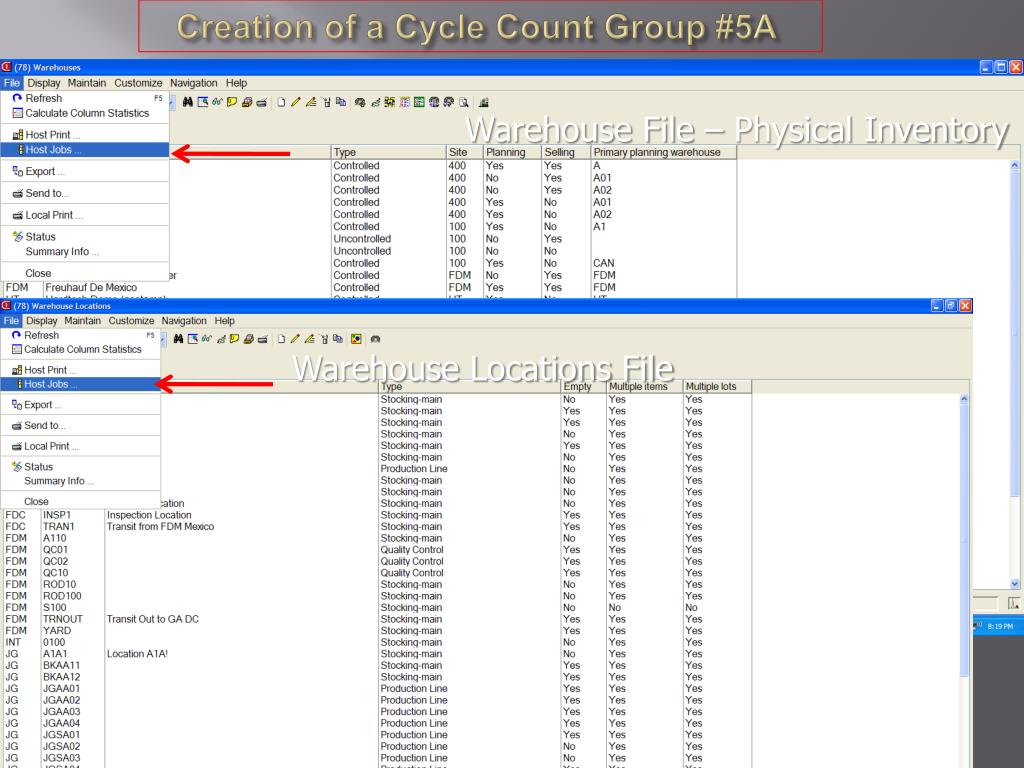Choose Host Jobs in Warehouse Locations File menu
The image size is (1024, 768).
(x=80, y=384)
